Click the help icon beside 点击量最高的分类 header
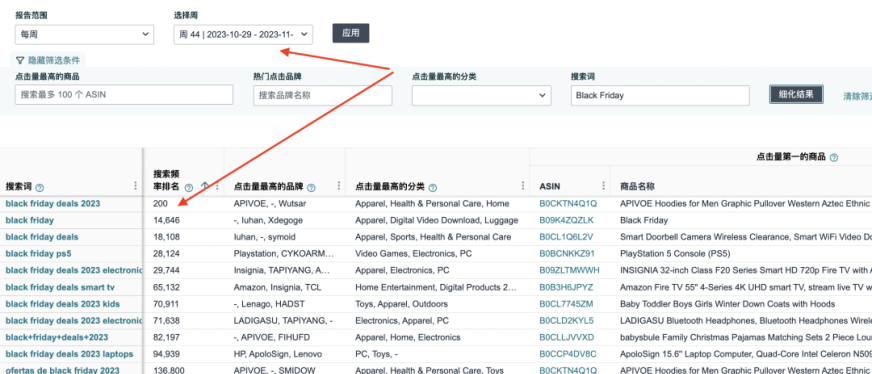 (433, 187)
